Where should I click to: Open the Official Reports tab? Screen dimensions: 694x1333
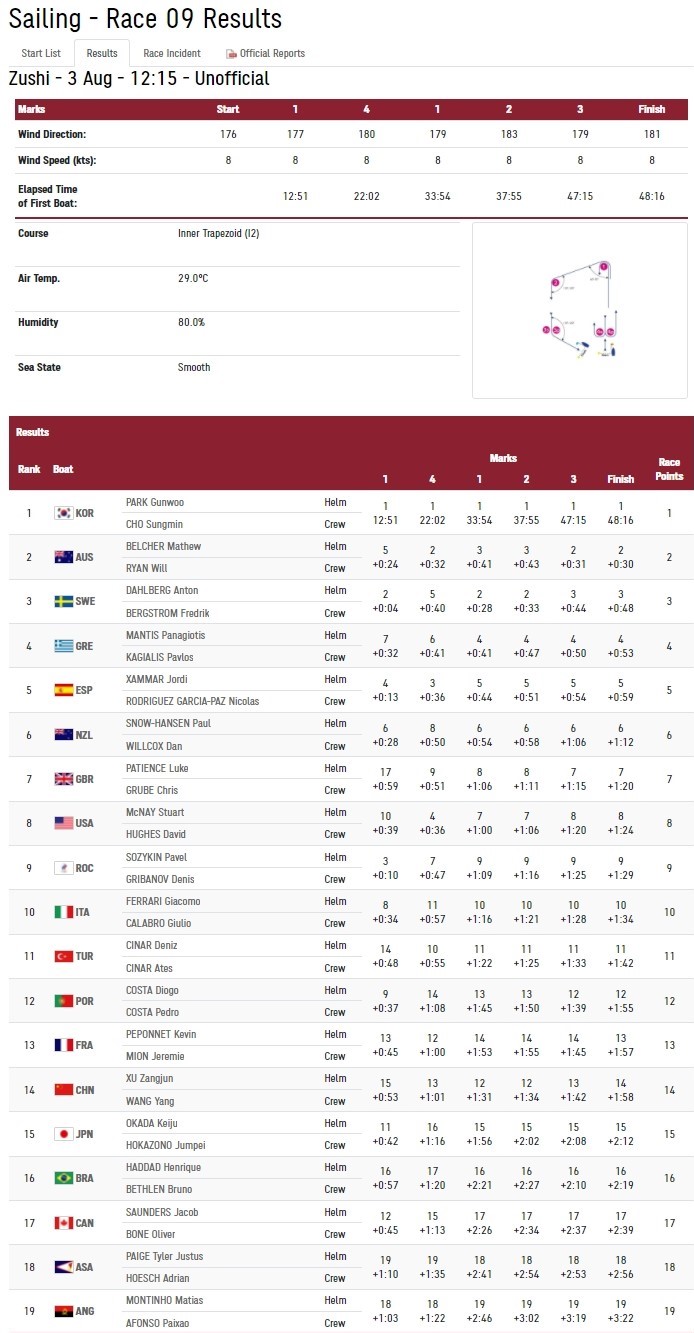click(265, 53)
